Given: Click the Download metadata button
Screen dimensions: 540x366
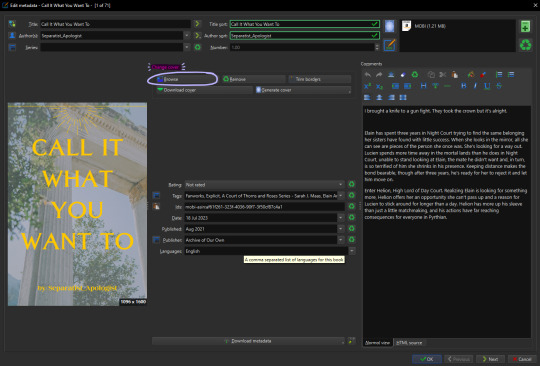Looking at the screenshot, I should click(248, 341).
